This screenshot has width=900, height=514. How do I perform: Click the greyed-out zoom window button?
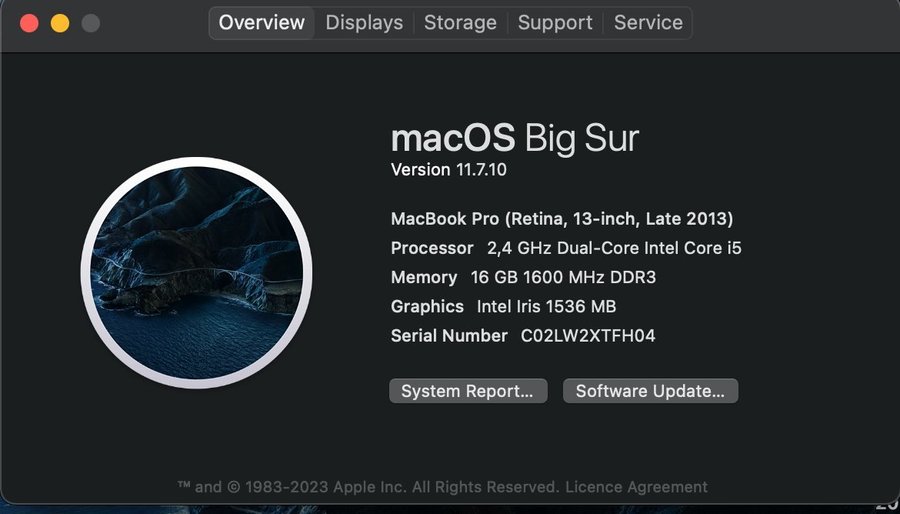pos(91,23)
